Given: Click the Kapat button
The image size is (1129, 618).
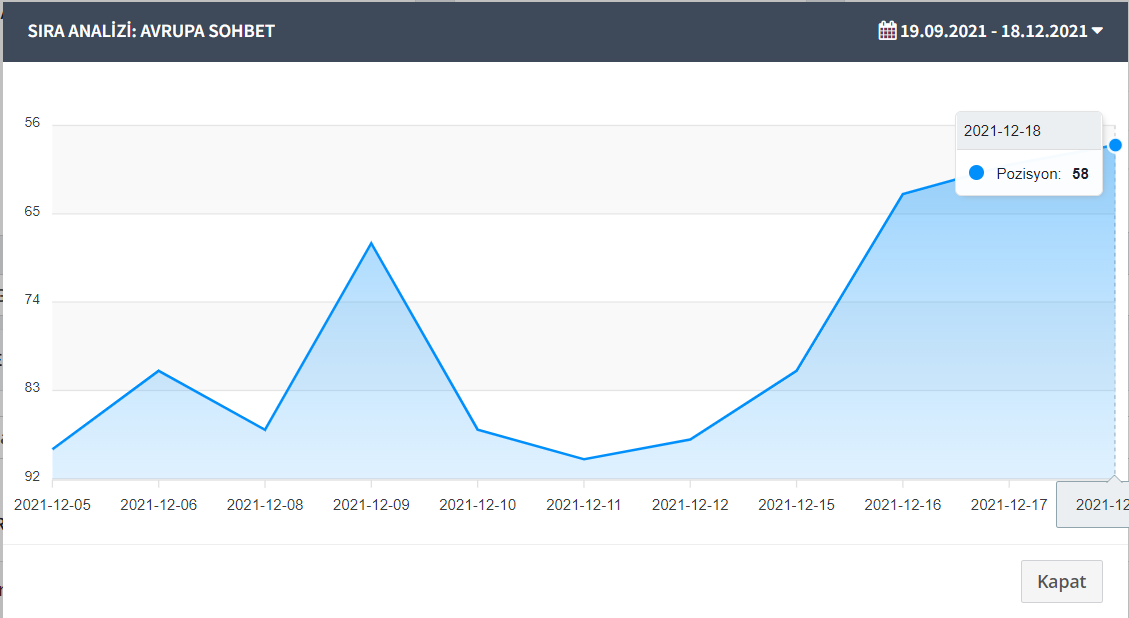Looking at the screenshot, I should (1061, 581).
